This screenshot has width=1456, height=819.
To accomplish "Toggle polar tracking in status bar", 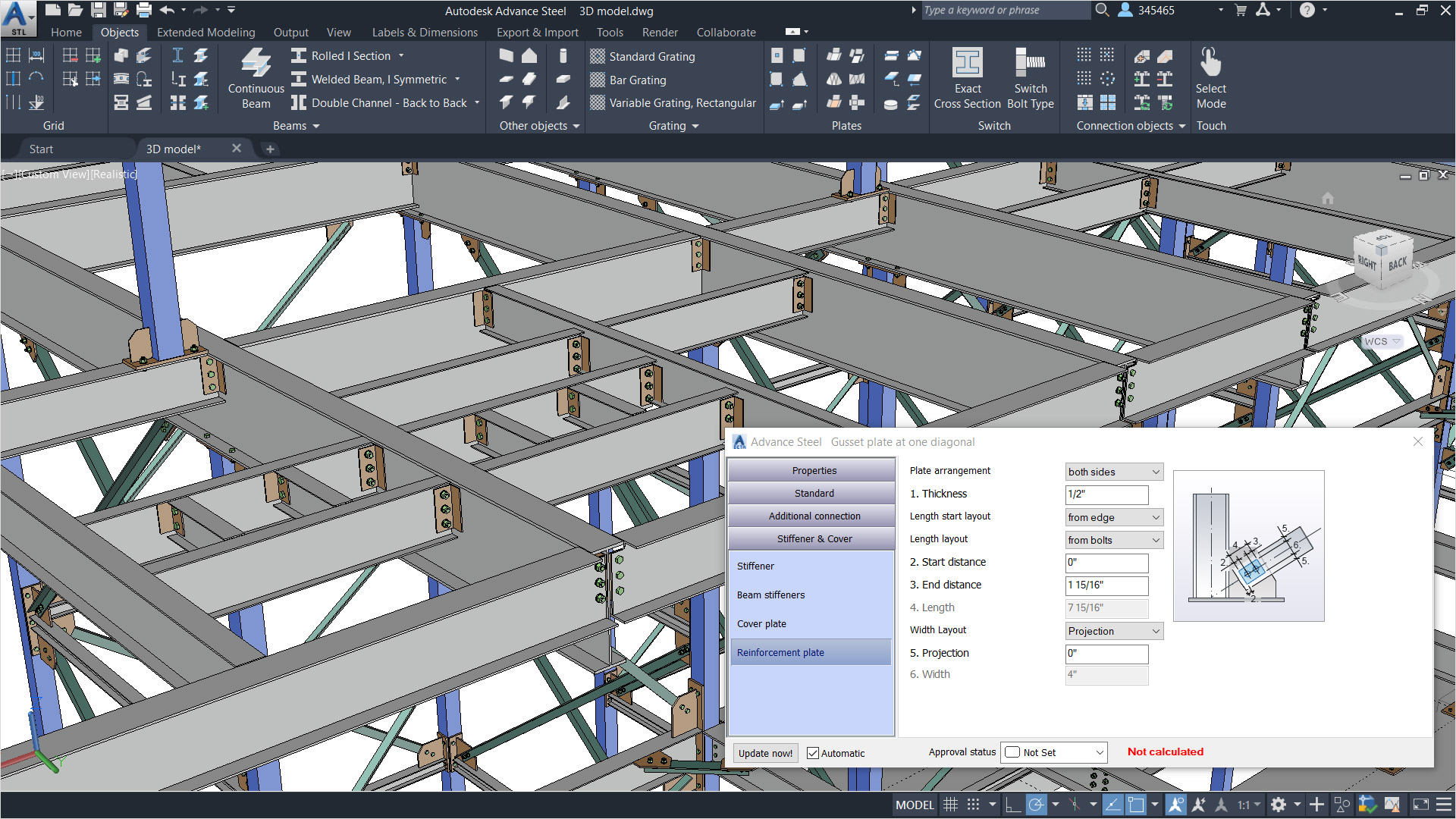I will click(x=1037, y=805).
